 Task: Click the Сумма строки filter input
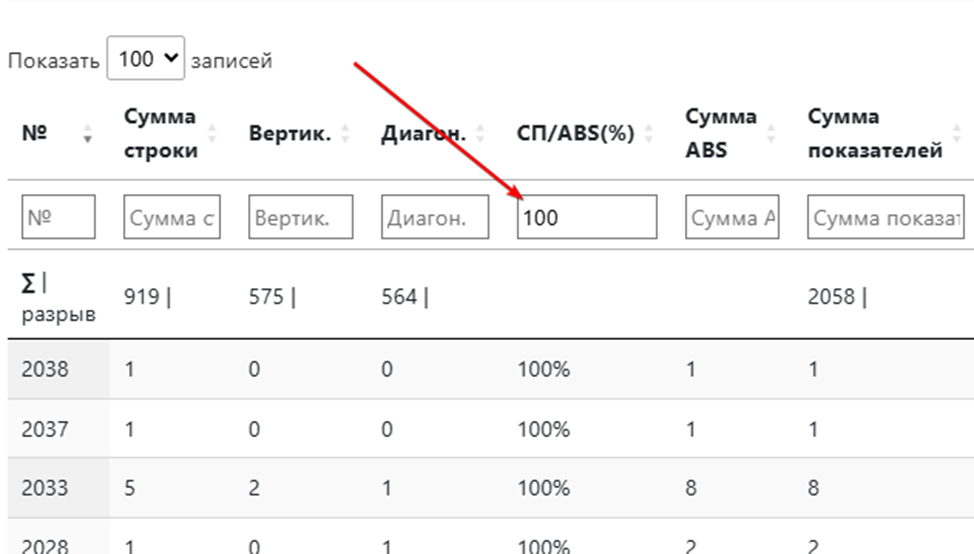(x=172, y=216)
